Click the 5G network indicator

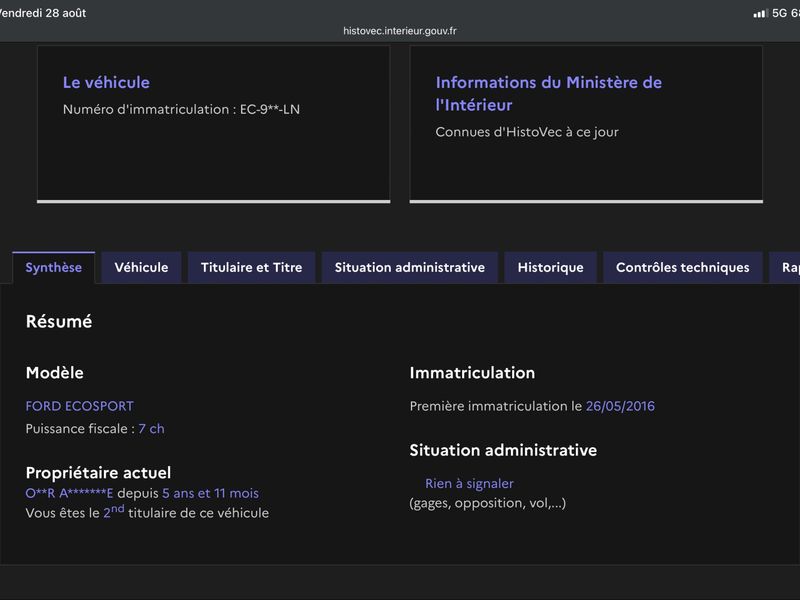coord(779,13)
